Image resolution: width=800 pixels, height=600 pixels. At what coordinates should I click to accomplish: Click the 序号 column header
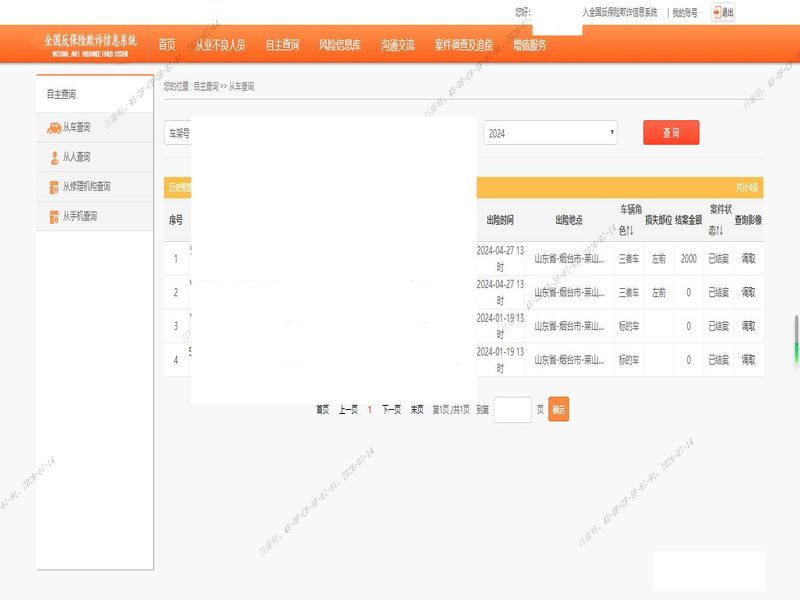(x=176, y=220)
